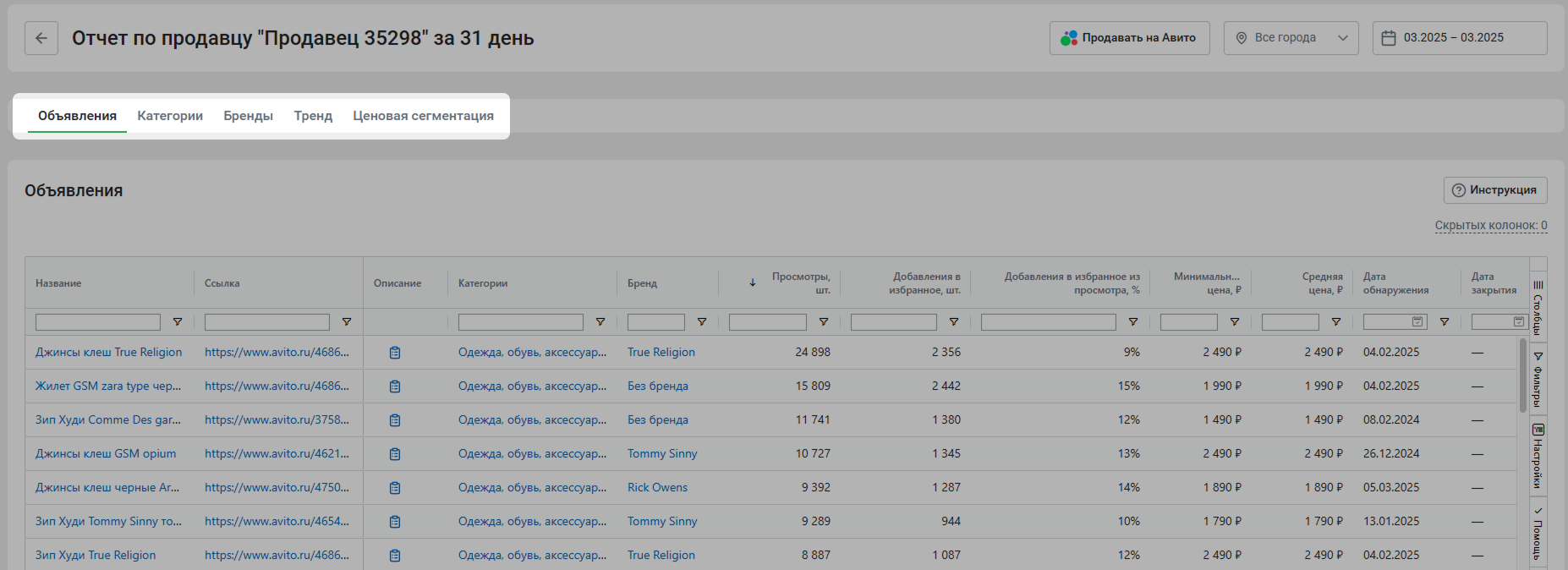Click date cell 26.12.2024

click(x=1391, y=454)
